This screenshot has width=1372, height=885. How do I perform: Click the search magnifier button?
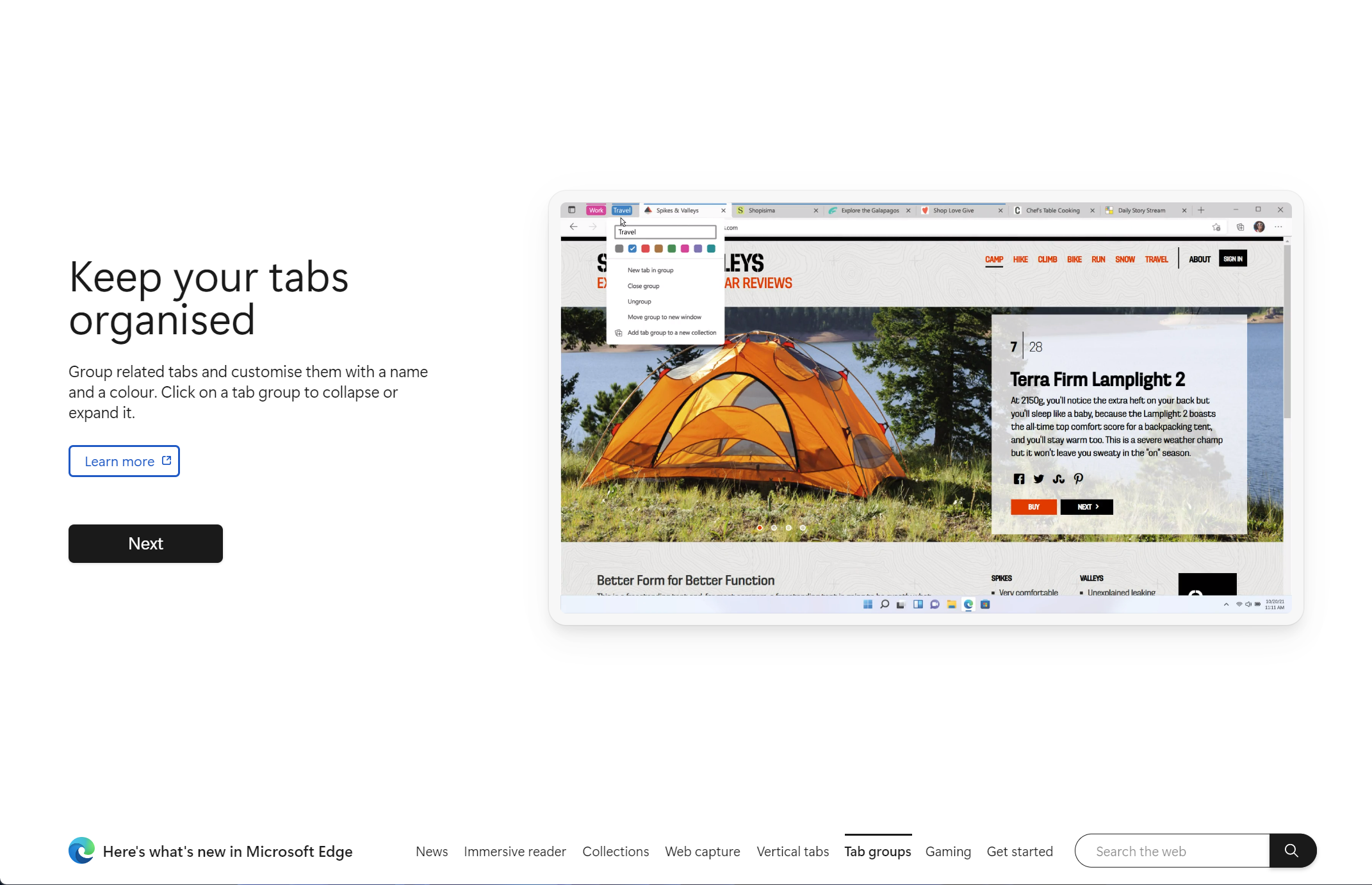[x=1292, y=850]
